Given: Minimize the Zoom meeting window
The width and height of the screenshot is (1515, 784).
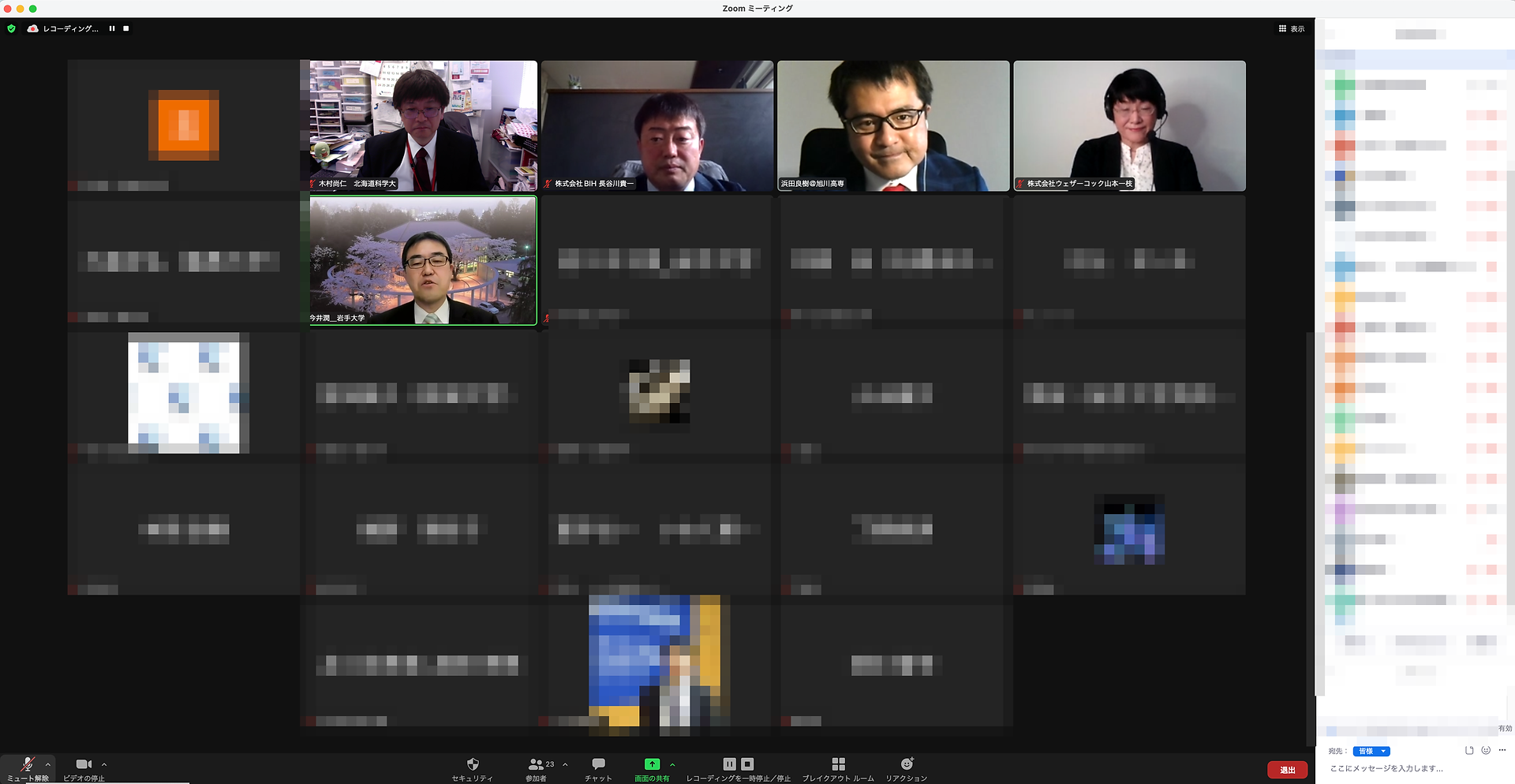Looking at the screenshot, I should coord(21,9).
